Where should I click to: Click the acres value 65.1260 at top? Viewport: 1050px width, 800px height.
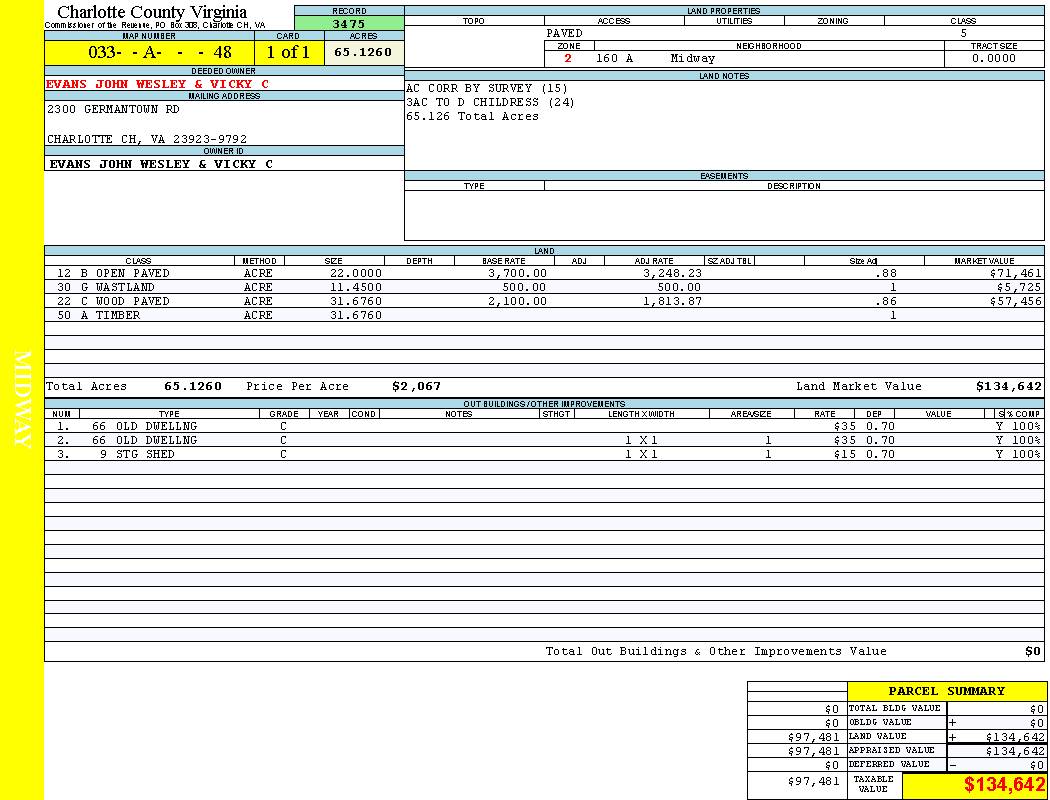tap(363, 52)
